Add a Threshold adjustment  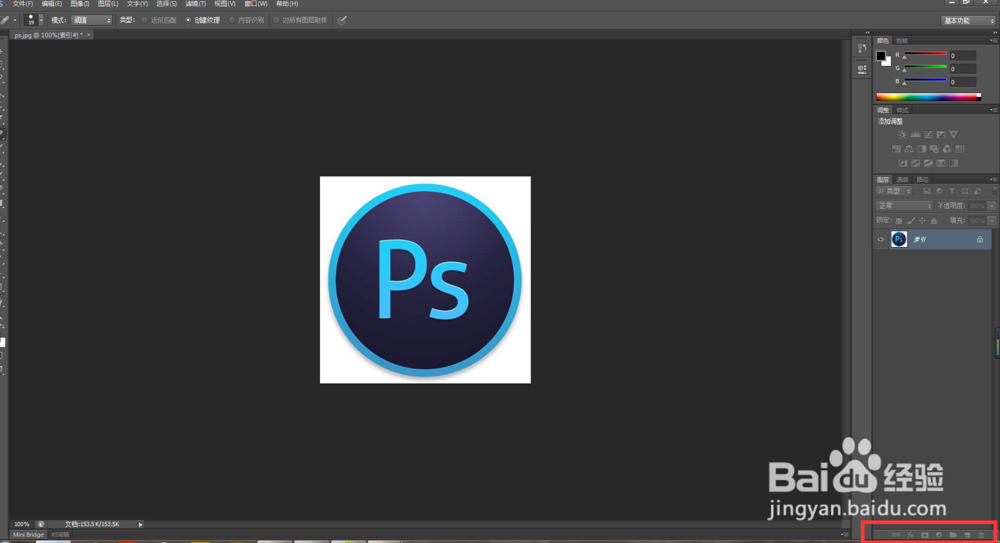pyautogui.click(x=928, y=163)
